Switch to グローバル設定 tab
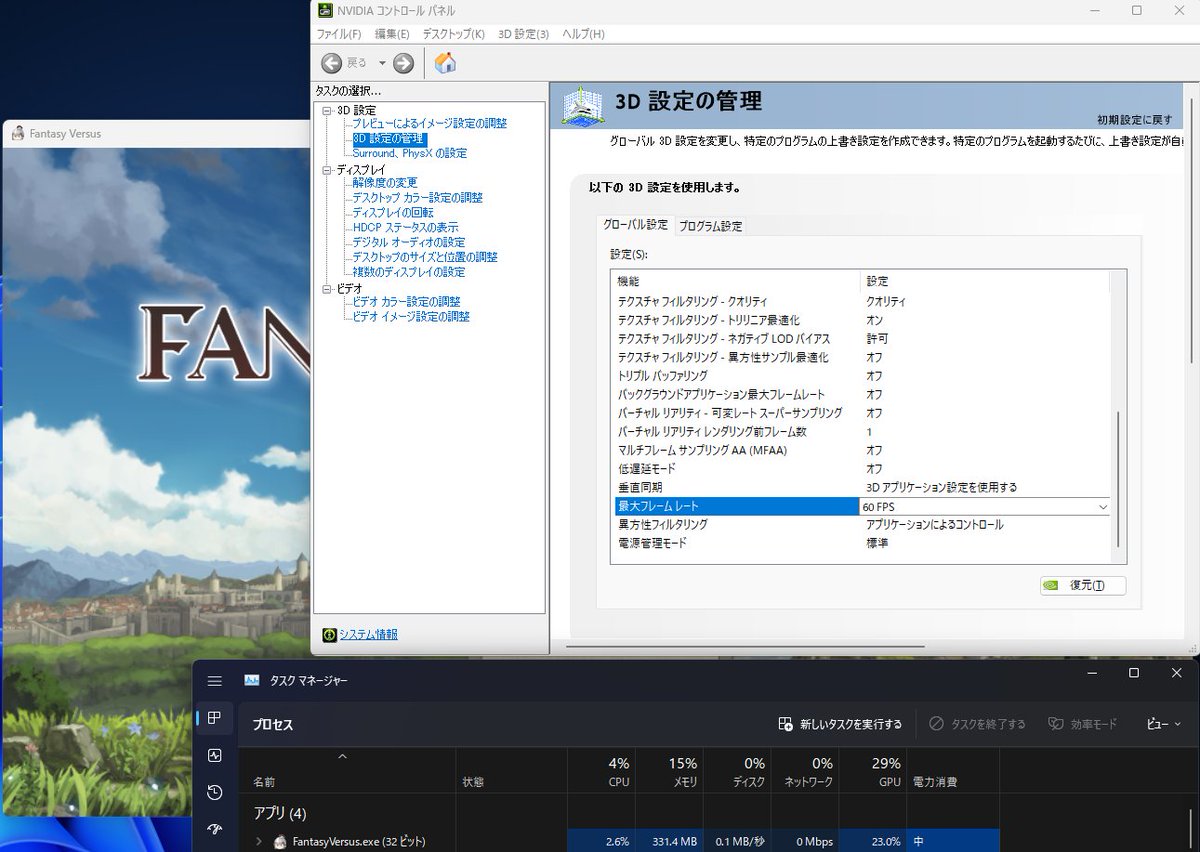The width and height of the screenshot is (1200, 852). click(x=635, y=225)
